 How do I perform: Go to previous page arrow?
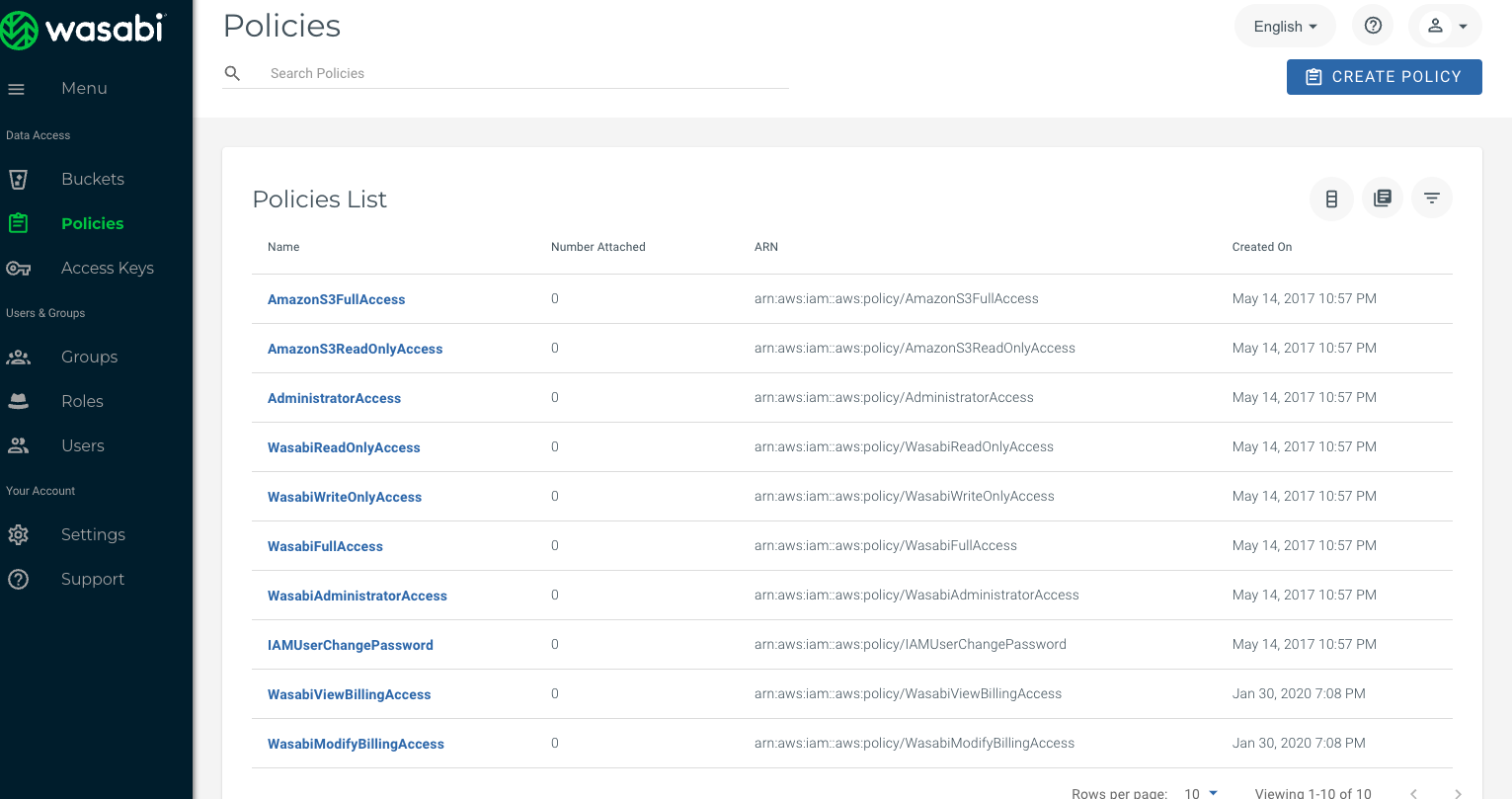click(1414, 793)
